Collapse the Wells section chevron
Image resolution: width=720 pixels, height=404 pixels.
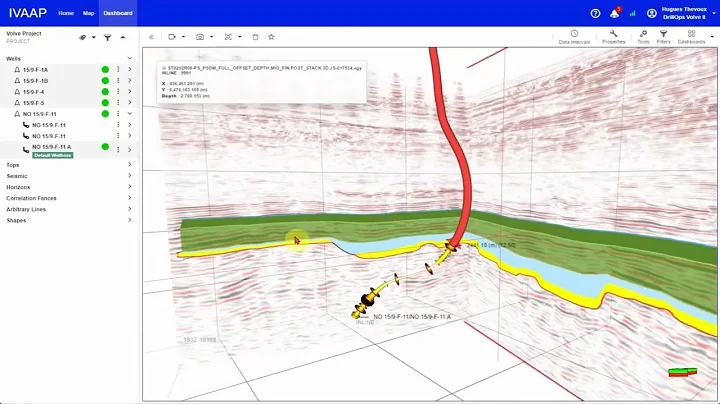(130, 58)
